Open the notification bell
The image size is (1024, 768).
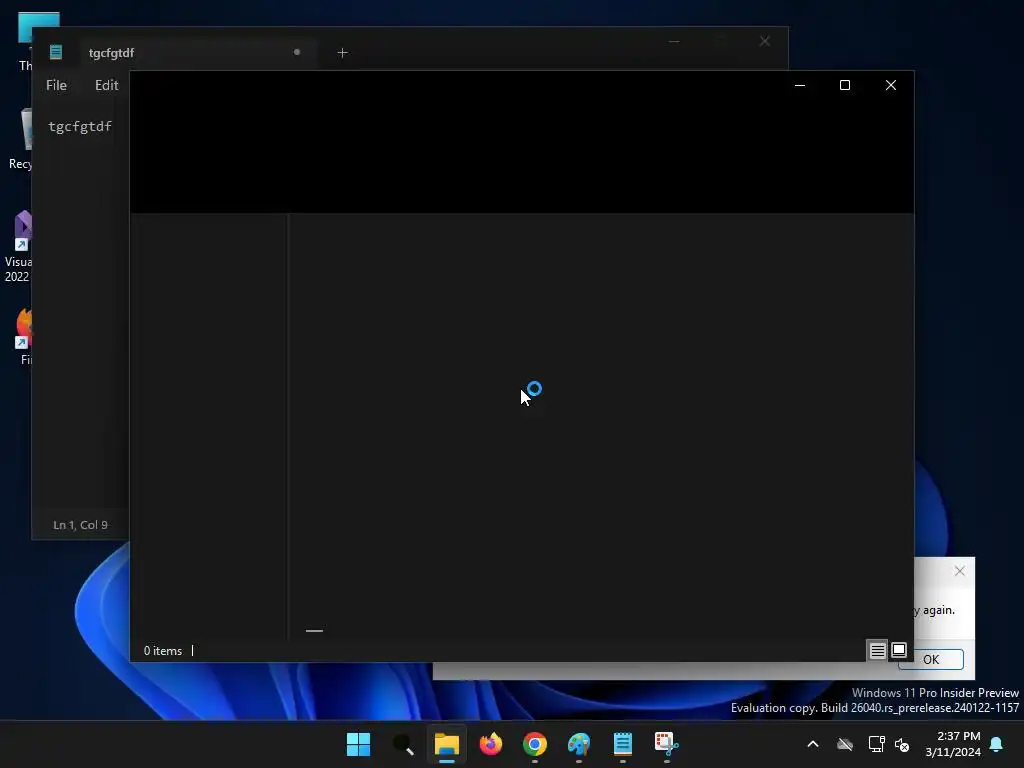(997, 744)
